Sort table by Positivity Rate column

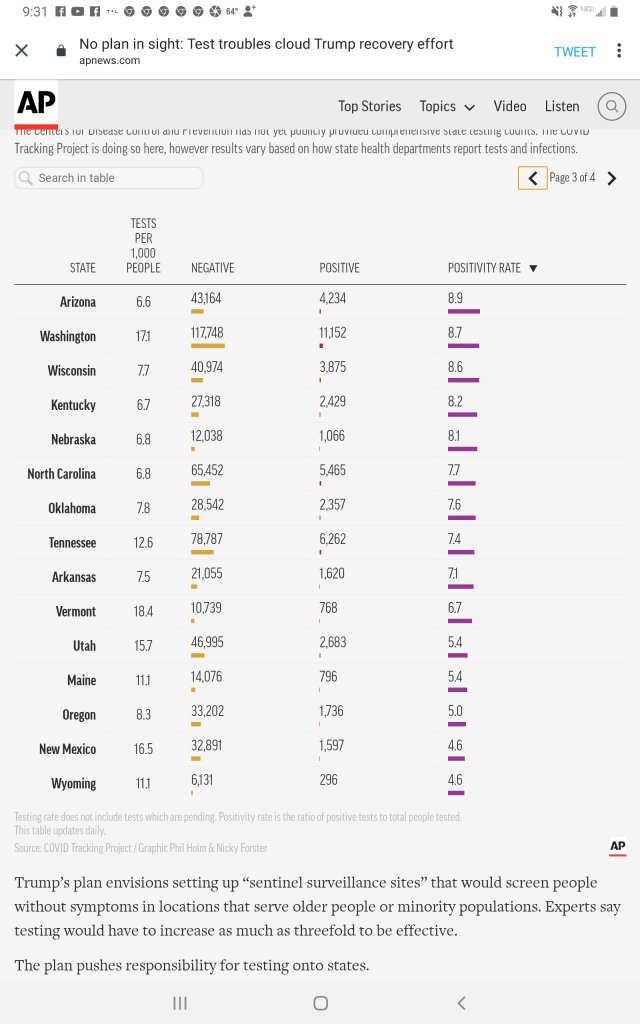tap(492, 268)
